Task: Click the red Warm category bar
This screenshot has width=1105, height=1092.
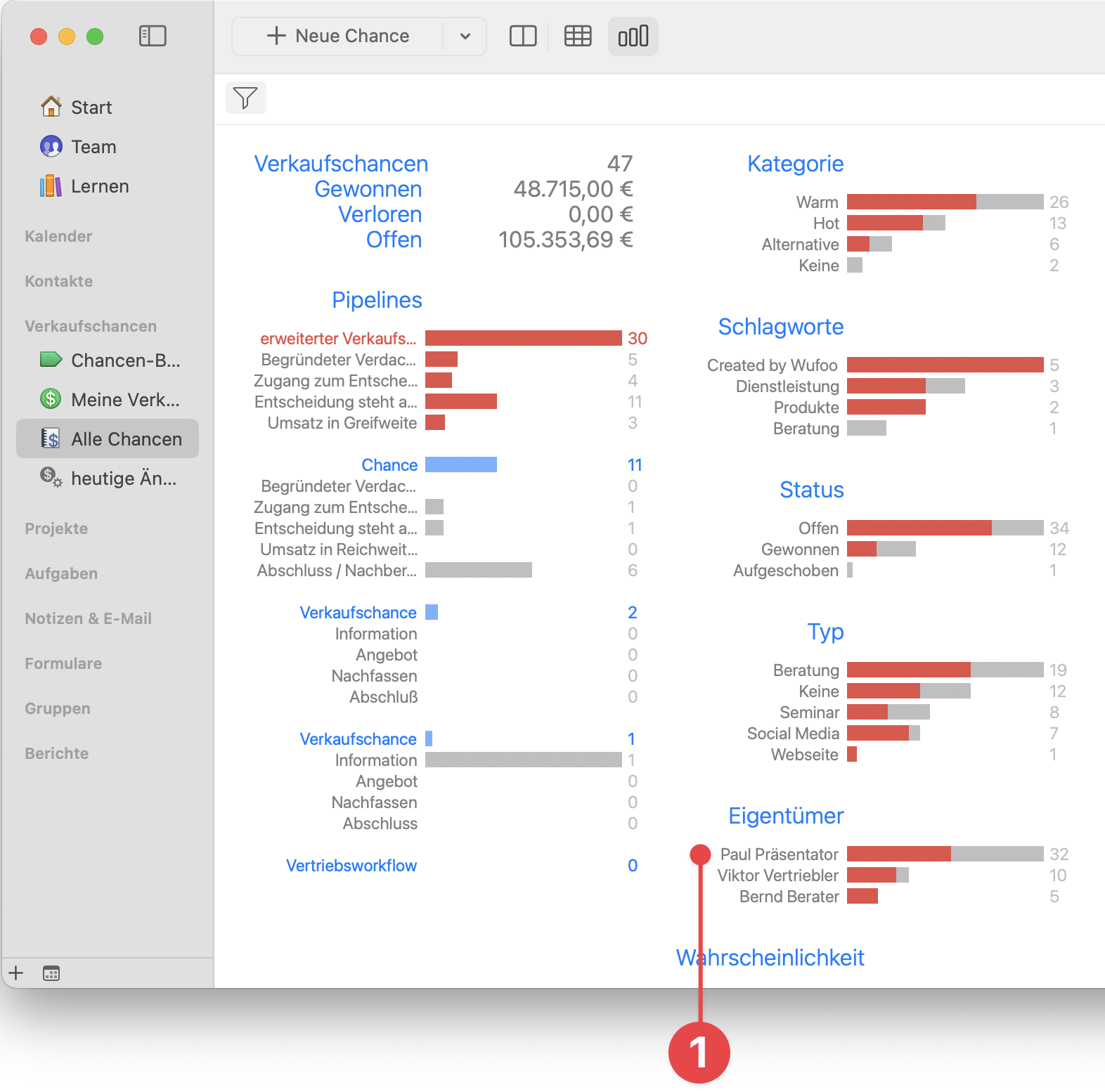Action: (911, 202)
